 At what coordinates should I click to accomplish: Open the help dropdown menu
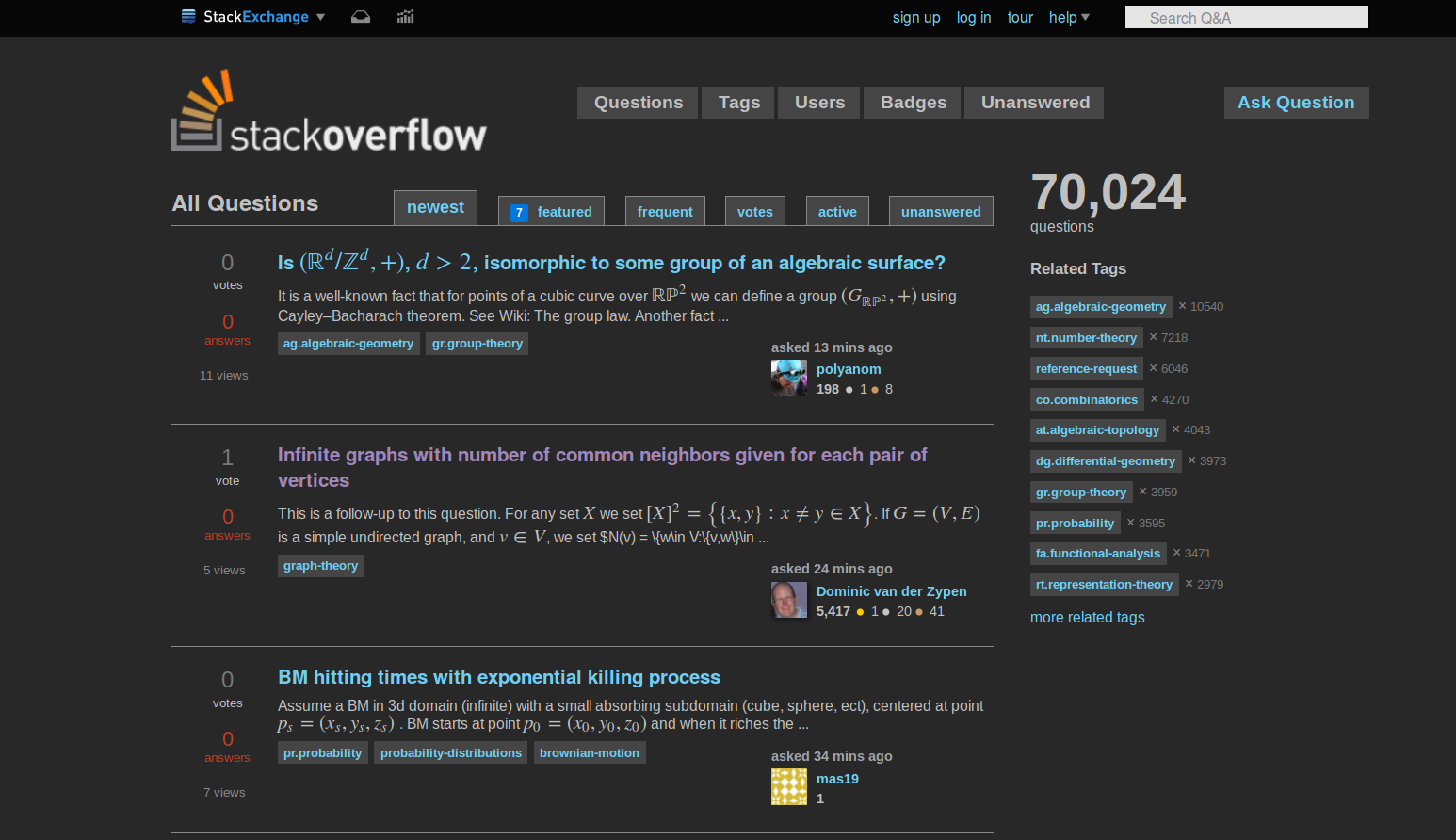click(x=1069, y=17)
